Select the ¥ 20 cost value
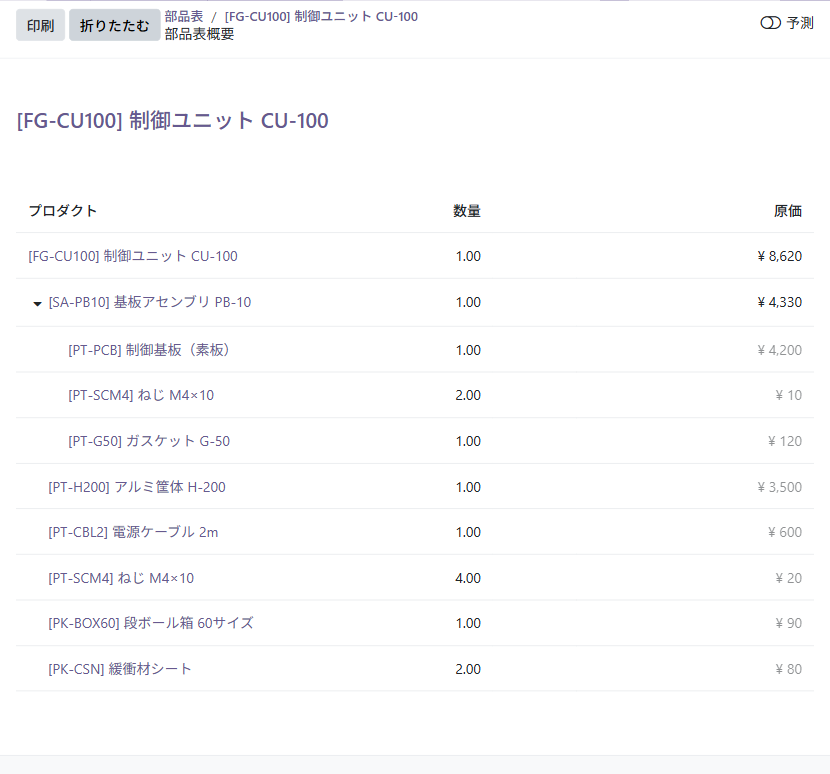830x774 pixels. pyautogui.click(x=789, y=578)
